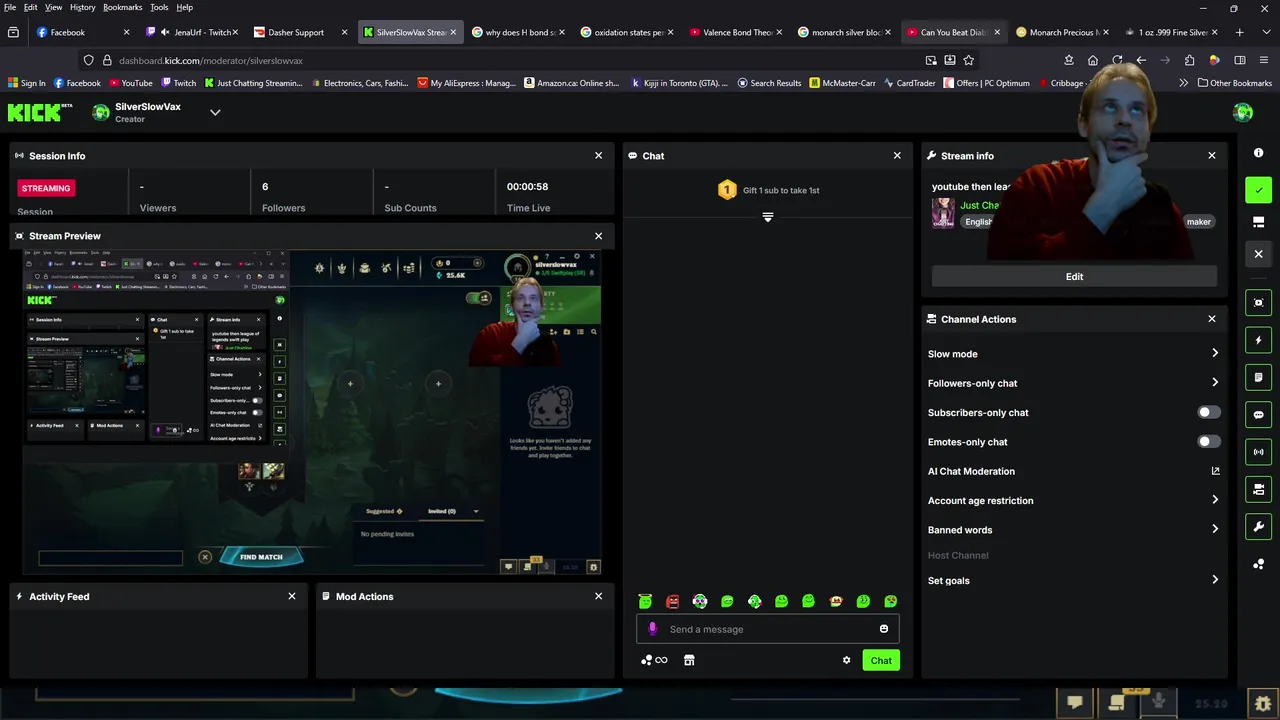Viewport: 1280px width, 720px height.
Task: Click the profile avatar at top right
Action: (1243, 112)
